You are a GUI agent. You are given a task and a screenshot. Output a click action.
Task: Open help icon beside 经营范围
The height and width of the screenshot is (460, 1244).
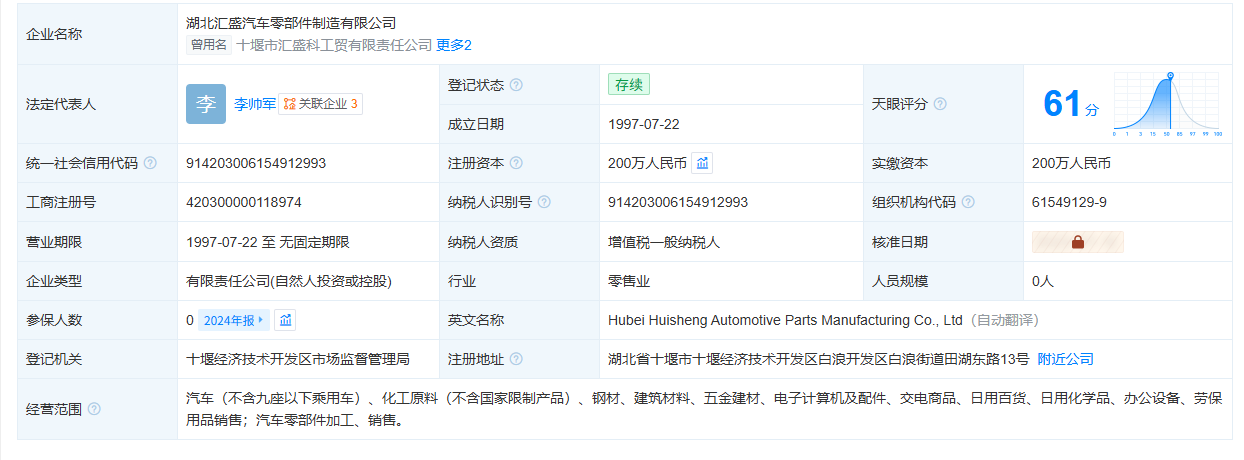point(94,409)
